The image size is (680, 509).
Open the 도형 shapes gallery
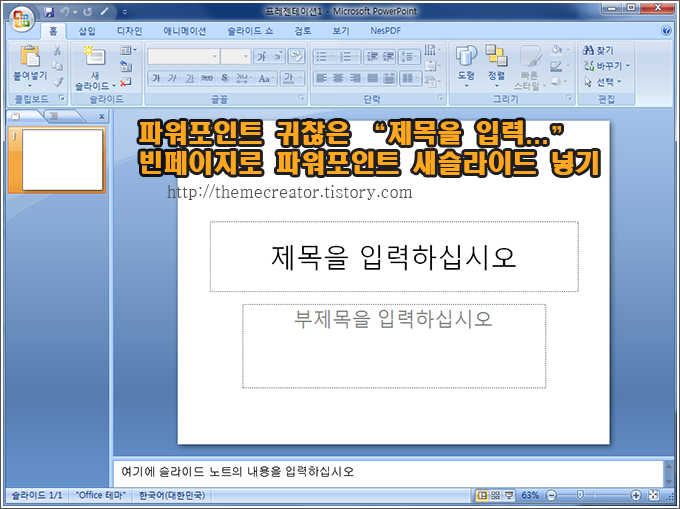(466, 66)
